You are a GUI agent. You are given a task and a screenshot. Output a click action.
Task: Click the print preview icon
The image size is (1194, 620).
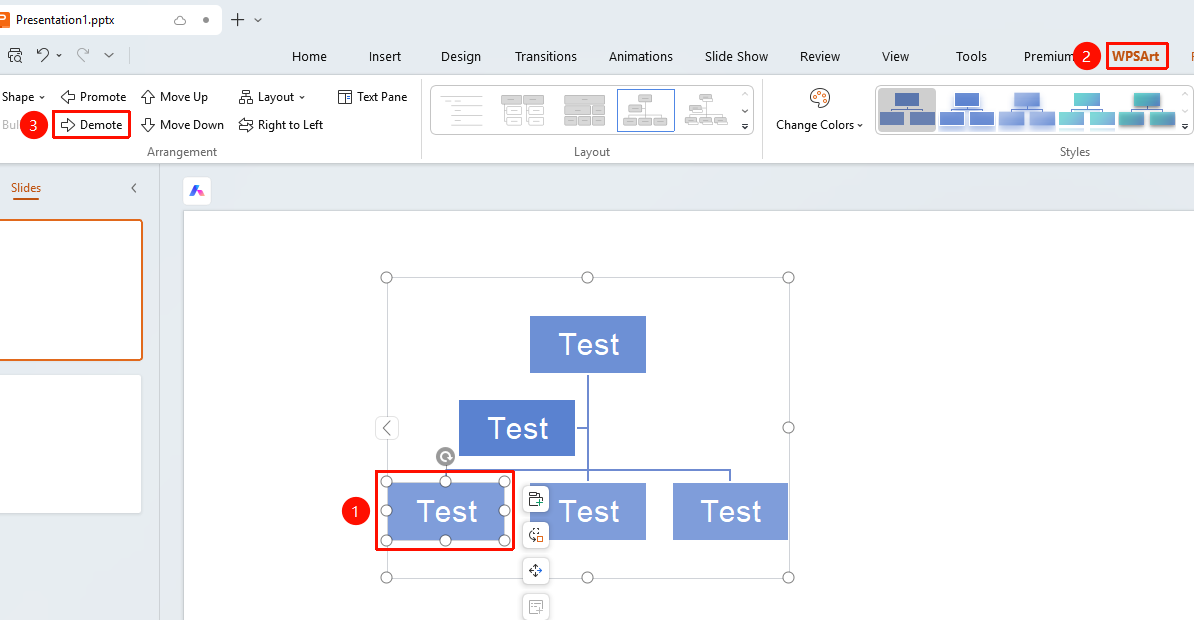click(x=14, y=55)
